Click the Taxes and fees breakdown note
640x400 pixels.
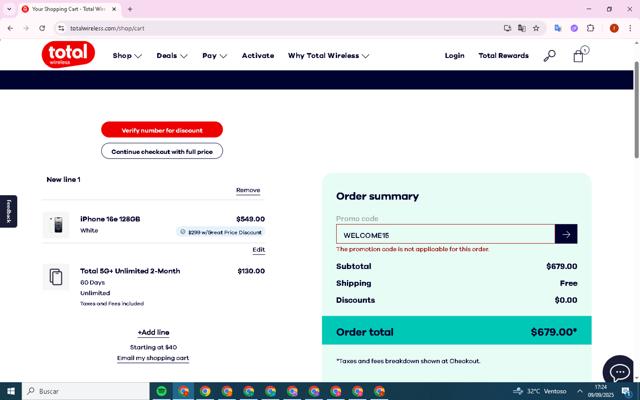pos(408,361)
